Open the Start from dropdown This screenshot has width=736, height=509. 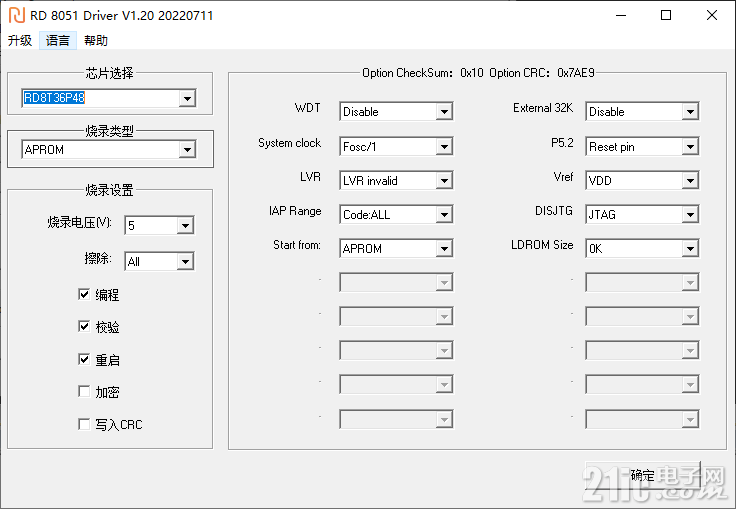396,248
